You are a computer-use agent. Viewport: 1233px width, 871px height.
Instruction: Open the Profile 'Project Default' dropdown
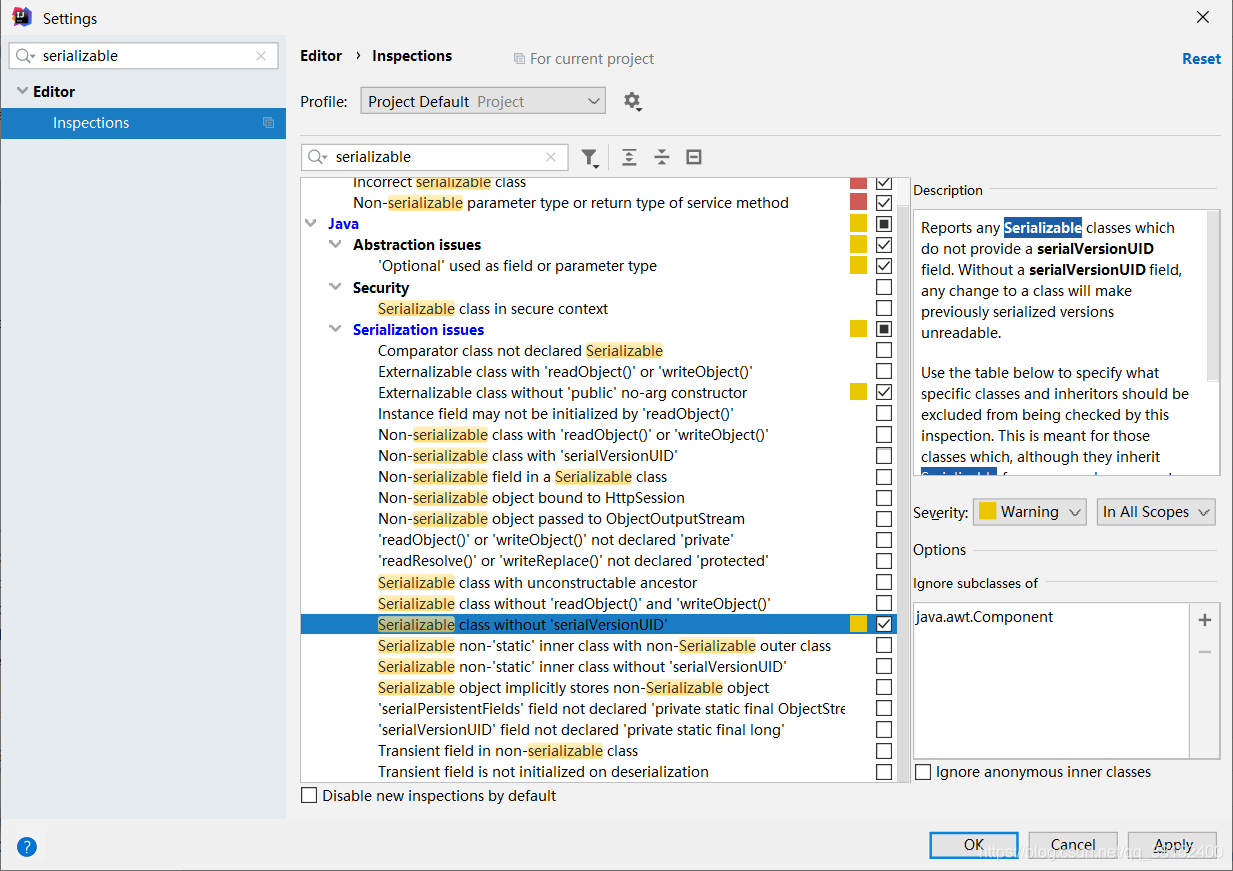point(482,101)
